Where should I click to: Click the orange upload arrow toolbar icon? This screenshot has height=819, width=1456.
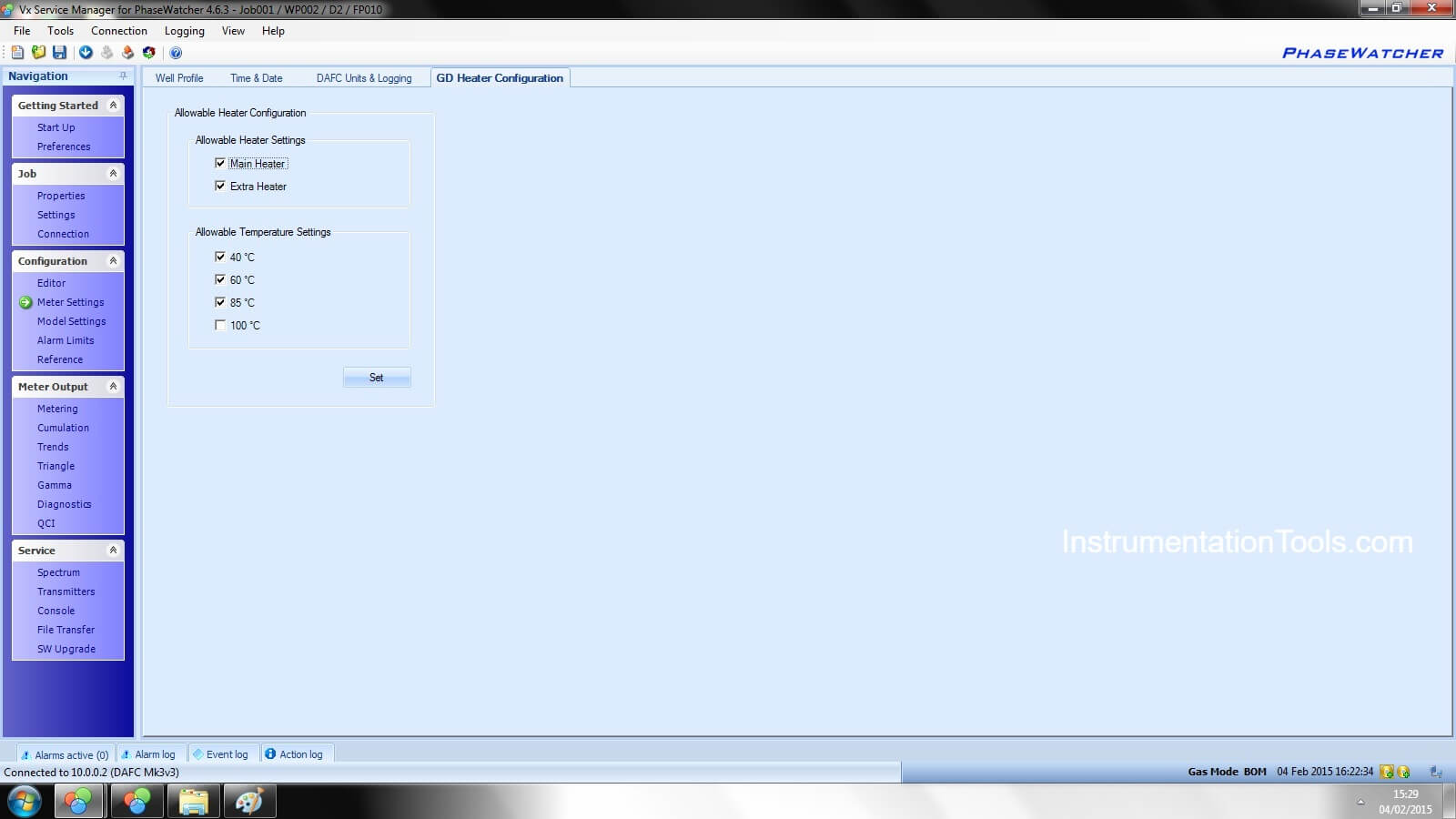127,53
